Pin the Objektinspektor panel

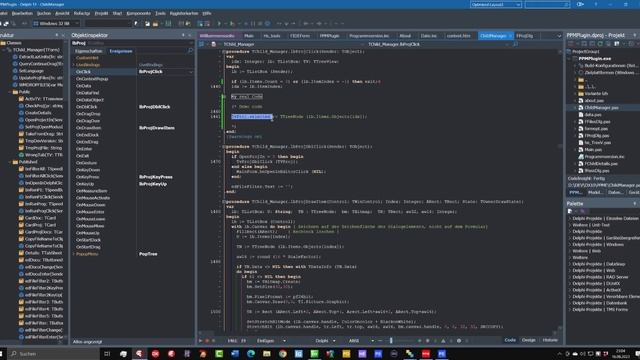(183, 36)
